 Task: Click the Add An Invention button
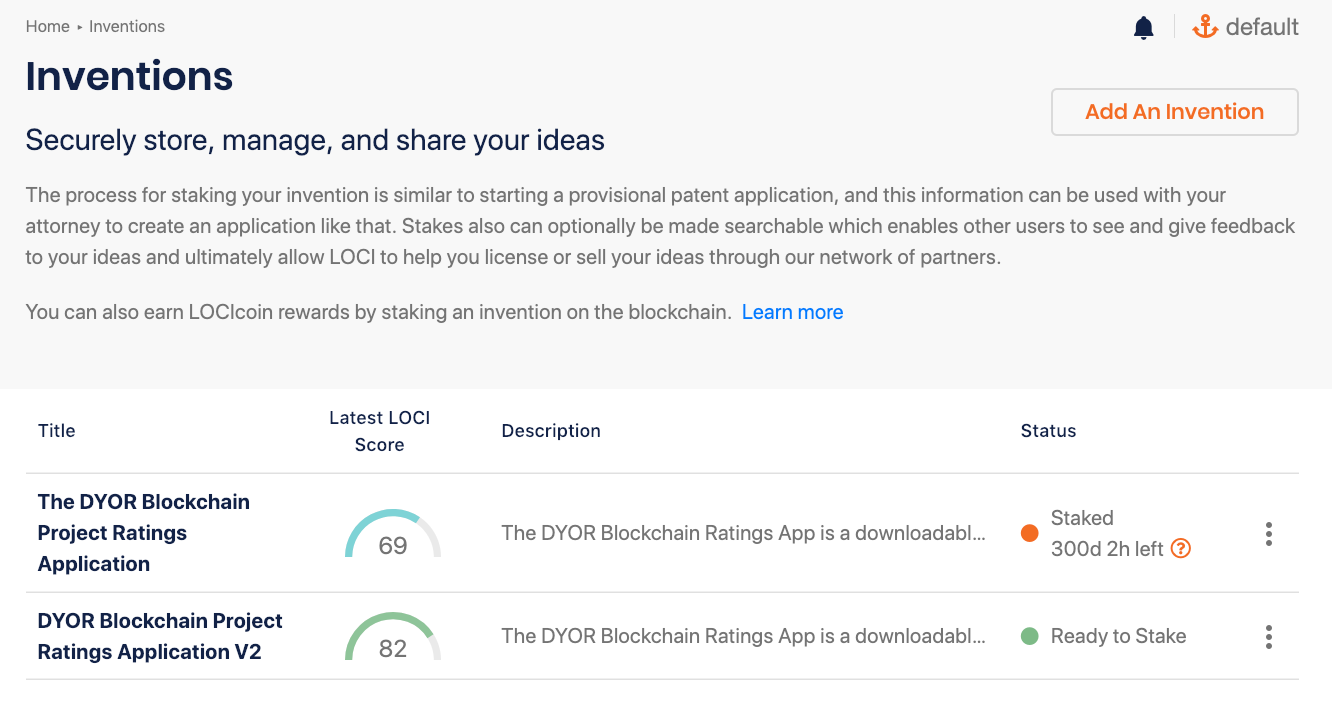1174,112
